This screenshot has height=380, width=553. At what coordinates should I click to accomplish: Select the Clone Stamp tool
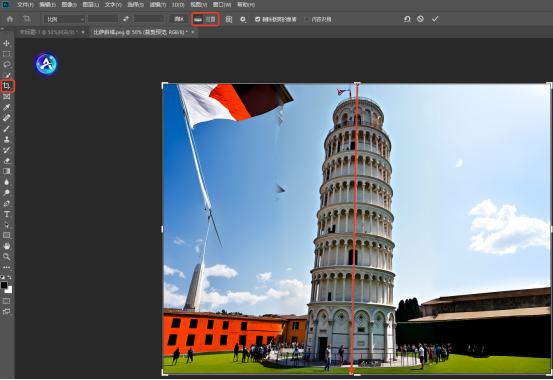tap(6, 139)
